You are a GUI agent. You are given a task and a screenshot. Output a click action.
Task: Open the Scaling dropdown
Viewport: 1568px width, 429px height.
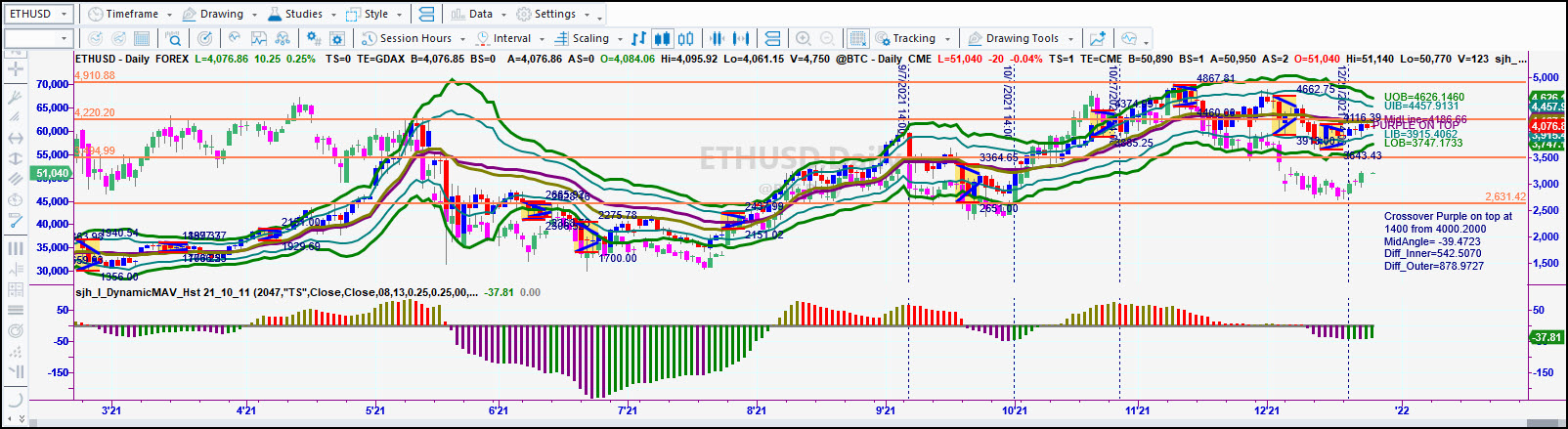(588, 38)
